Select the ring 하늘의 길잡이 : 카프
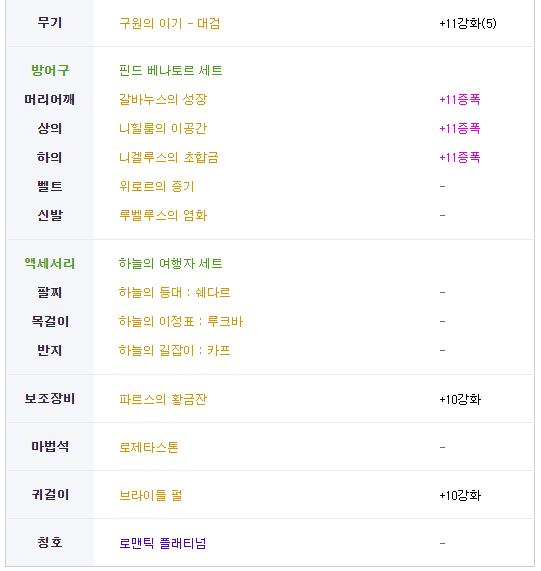Screen dimensions: 541x571 tap(174, 350)
